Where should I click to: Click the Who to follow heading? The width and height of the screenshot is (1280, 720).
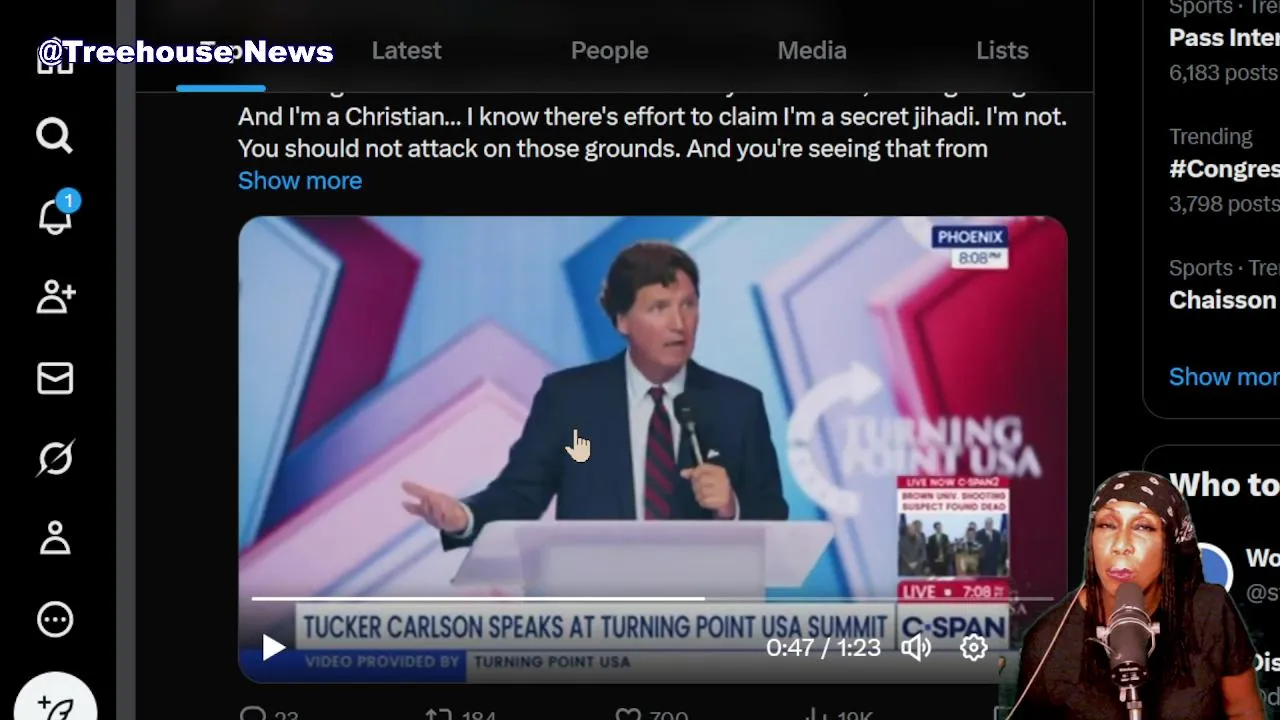1224,485
